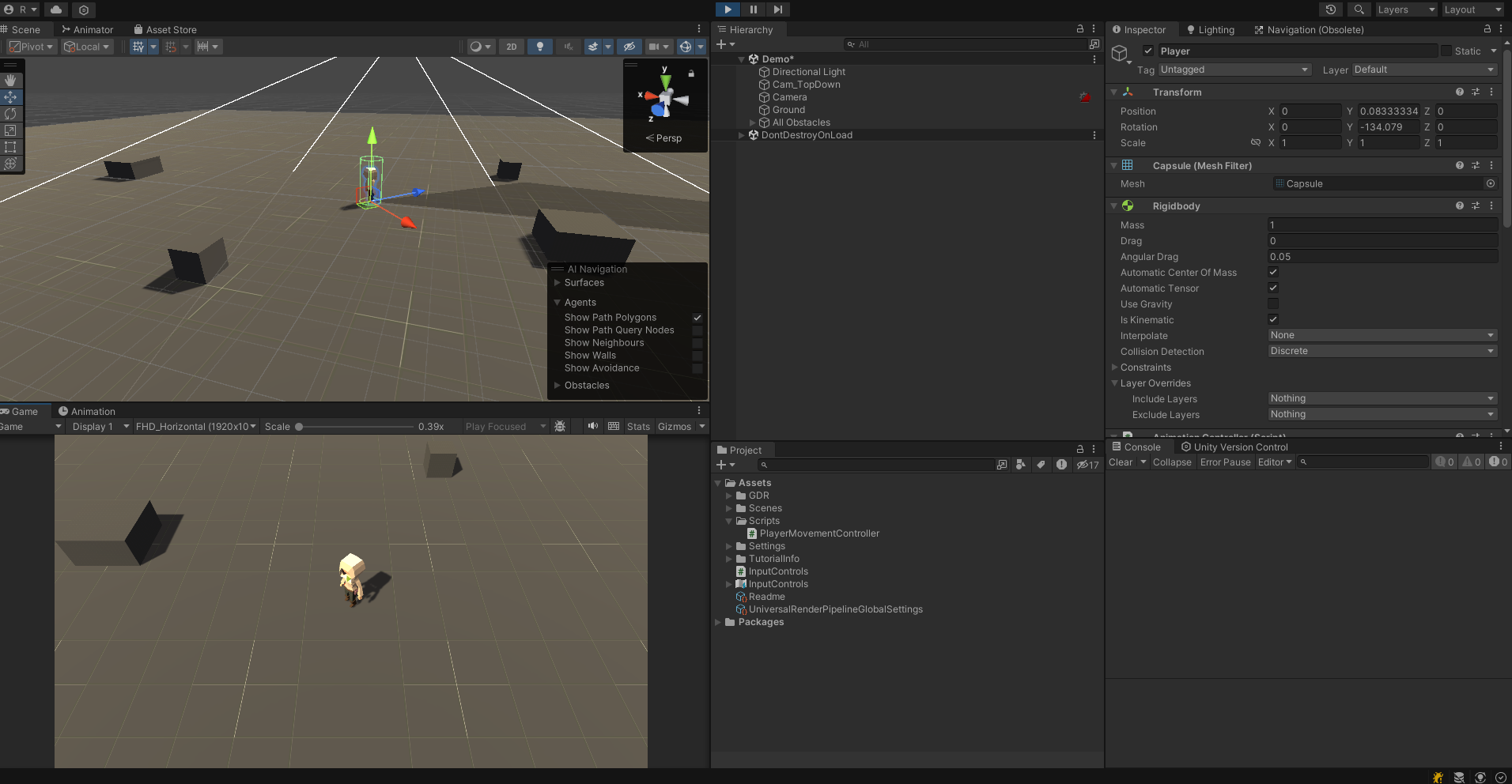1512x784 pixels.
Task: Switch to the Unity Version Control tab
Action: click(x=1235, y=447)
